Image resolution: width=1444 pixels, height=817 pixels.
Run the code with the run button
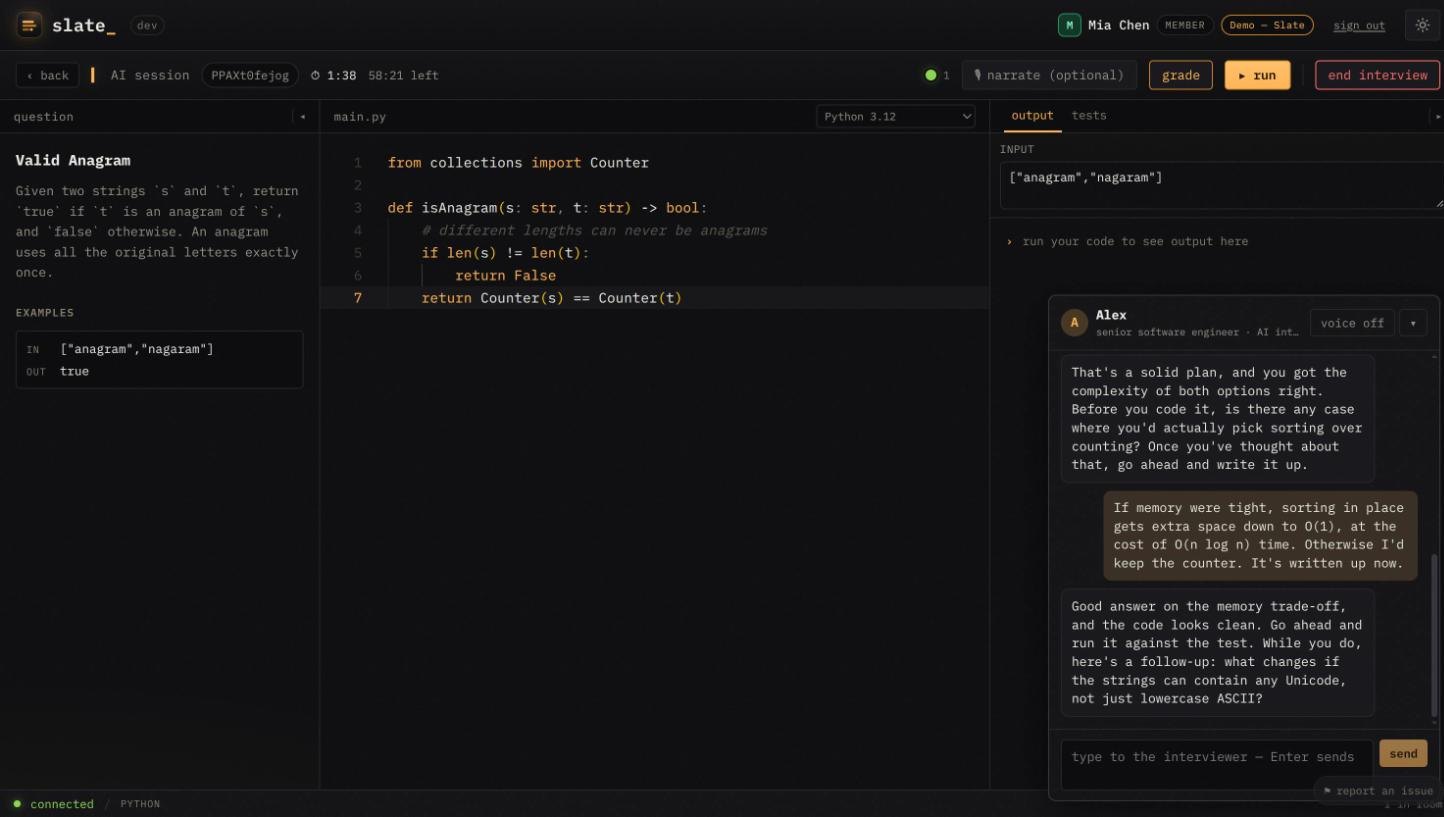click(1257, 75)
